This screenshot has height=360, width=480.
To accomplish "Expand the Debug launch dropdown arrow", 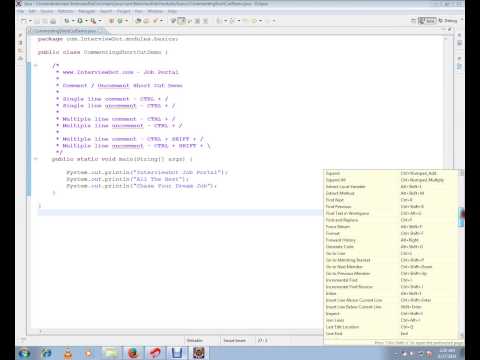I will pyautogui.click(x=73, y=21).
